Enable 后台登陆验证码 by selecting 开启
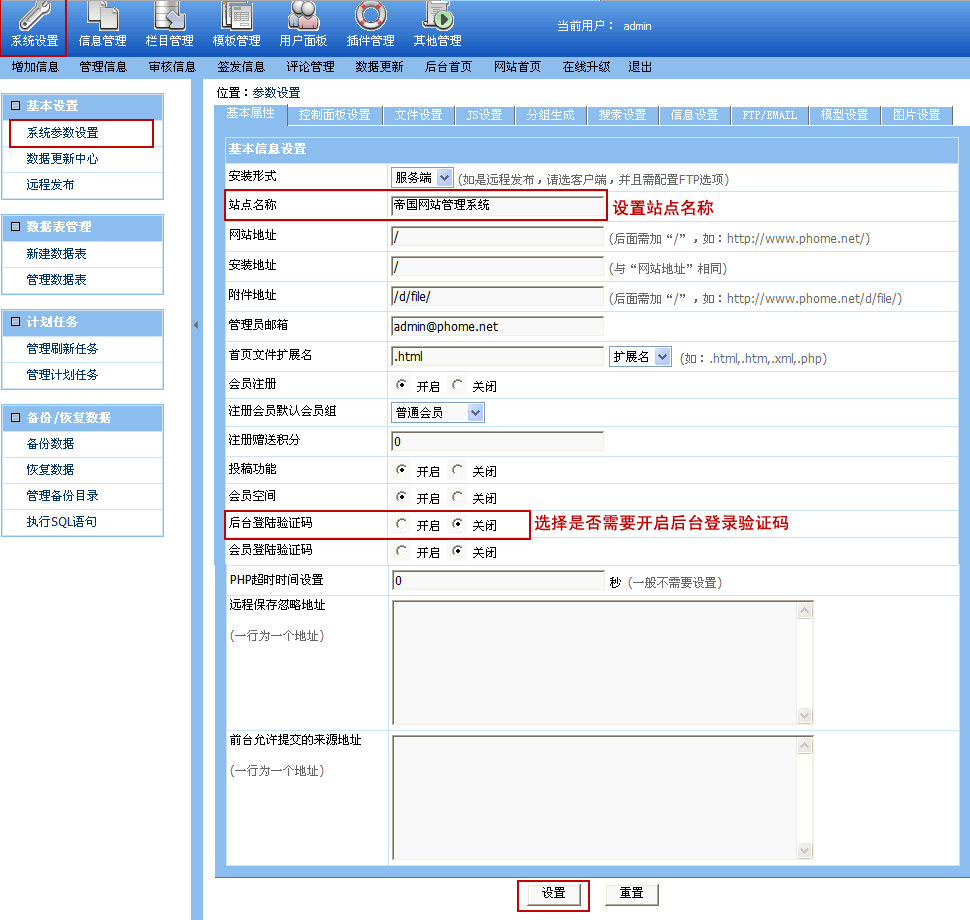Viewport: 970px width, 920px height. [x=402, y=524]
